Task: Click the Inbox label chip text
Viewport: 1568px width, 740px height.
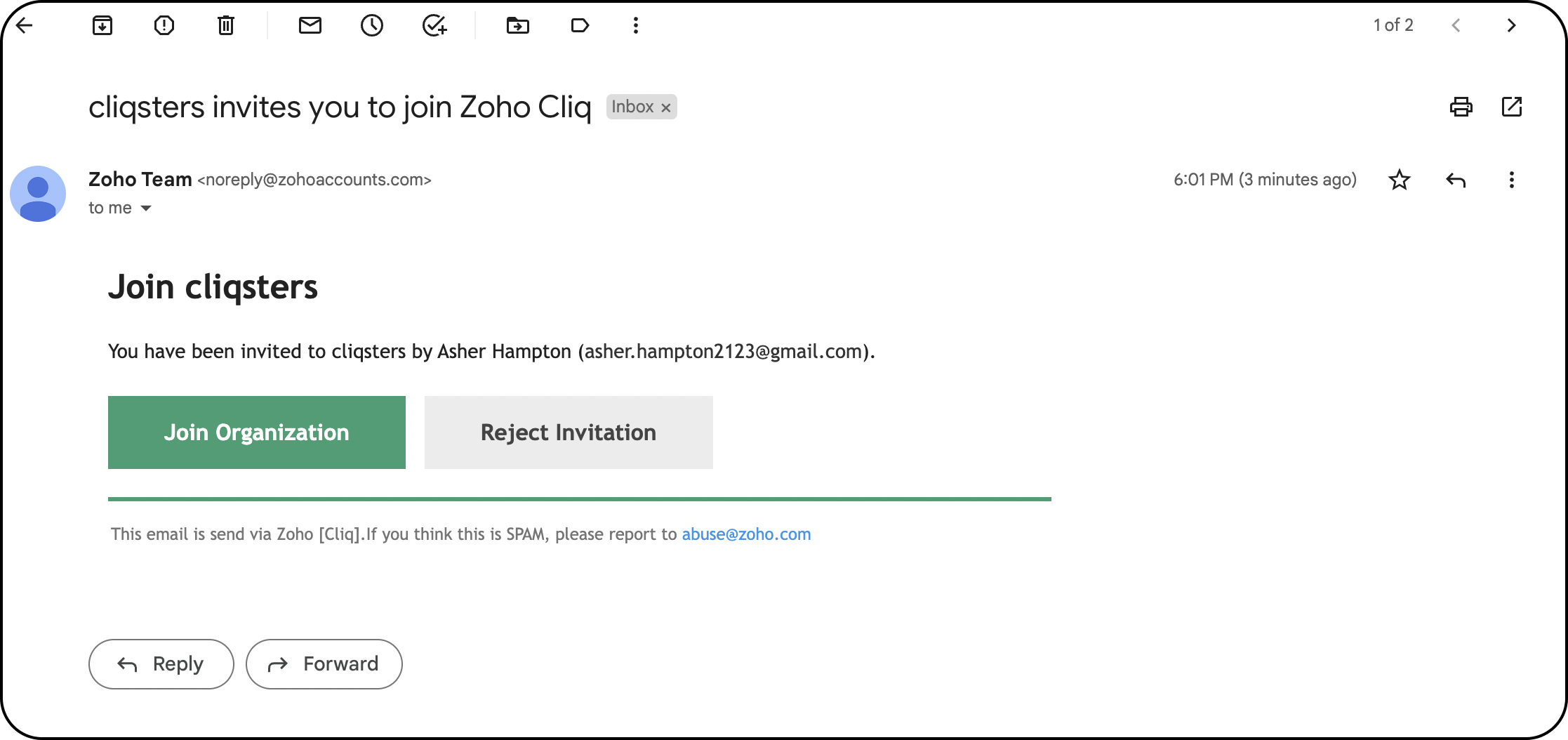Action: (632, 107)
